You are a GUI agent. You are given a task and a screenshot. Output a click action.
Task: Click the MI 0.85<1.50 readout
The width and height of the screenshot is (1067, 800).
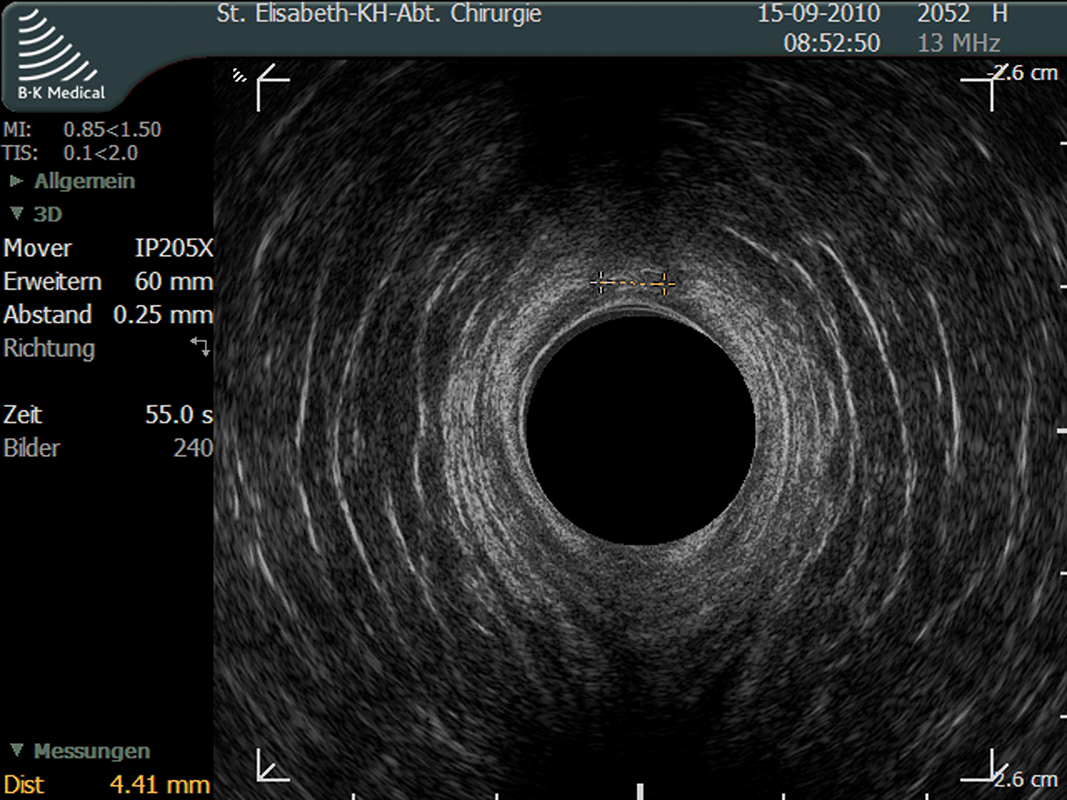[82, 129]
